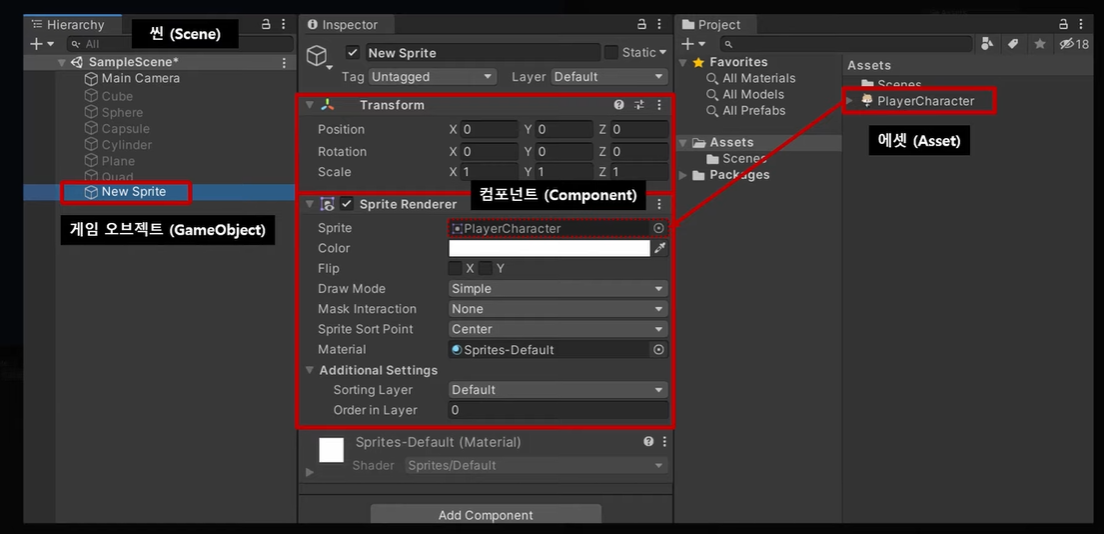The height and width of the screenshot is (534, 1104).
Task: Click the Project search field
Action: point(847,44)
